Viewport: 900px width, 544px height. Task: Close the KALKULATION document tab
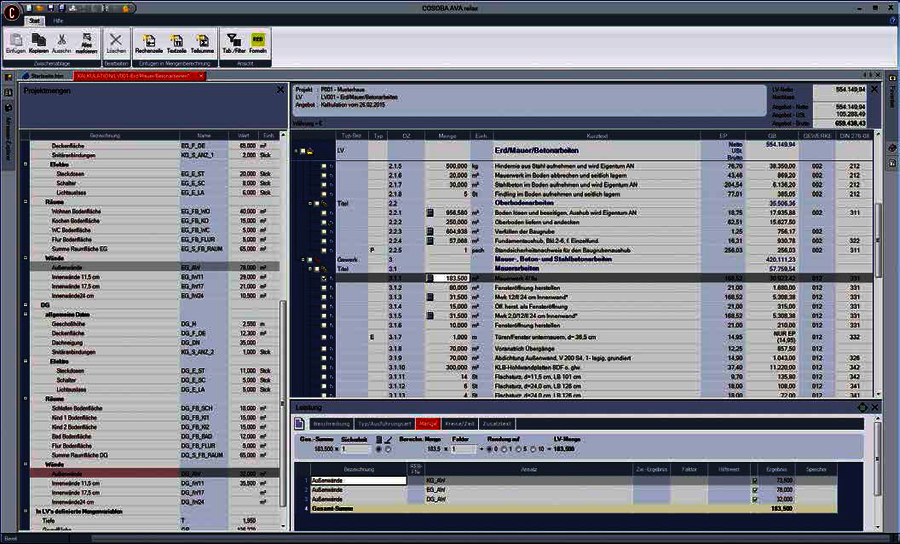pos(201,76)
